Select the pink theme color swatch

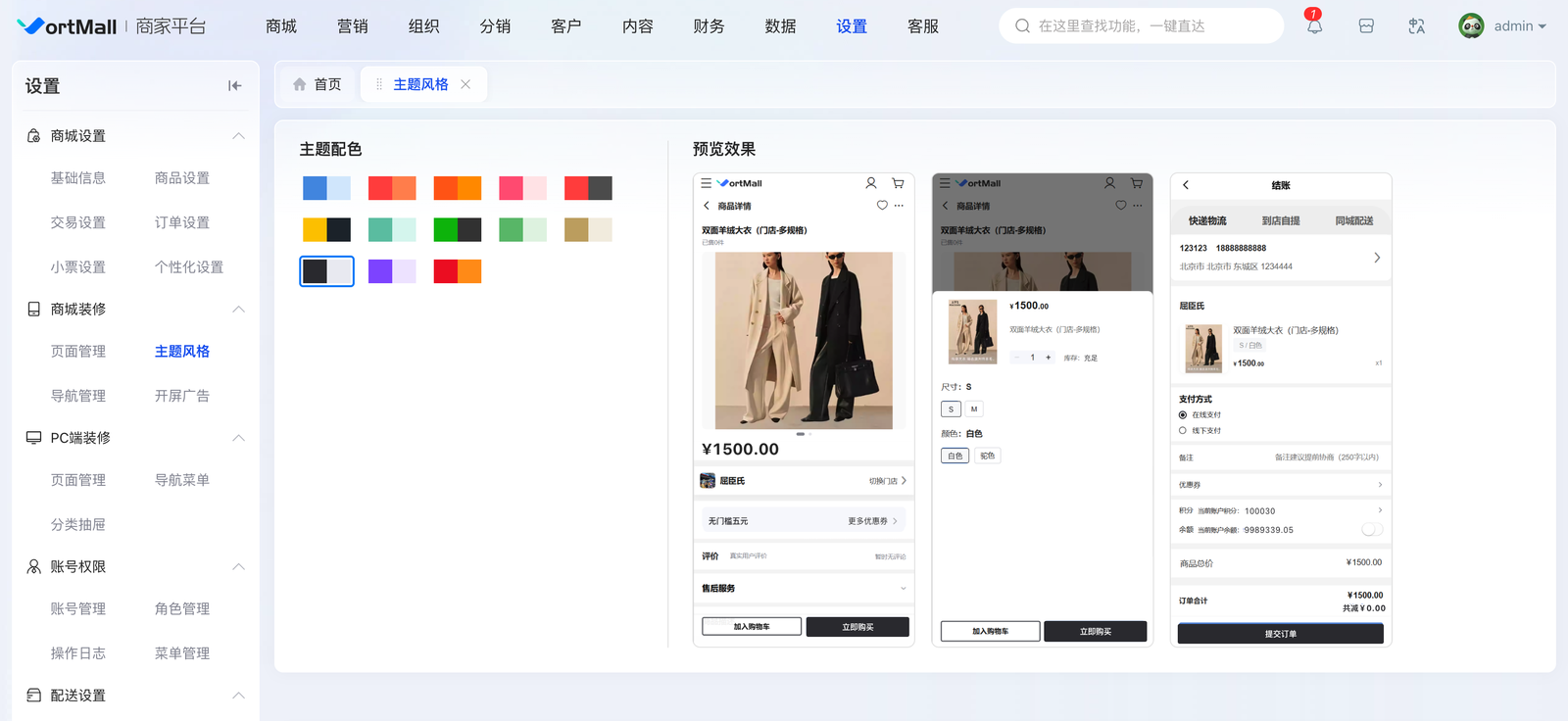(523, 188)
